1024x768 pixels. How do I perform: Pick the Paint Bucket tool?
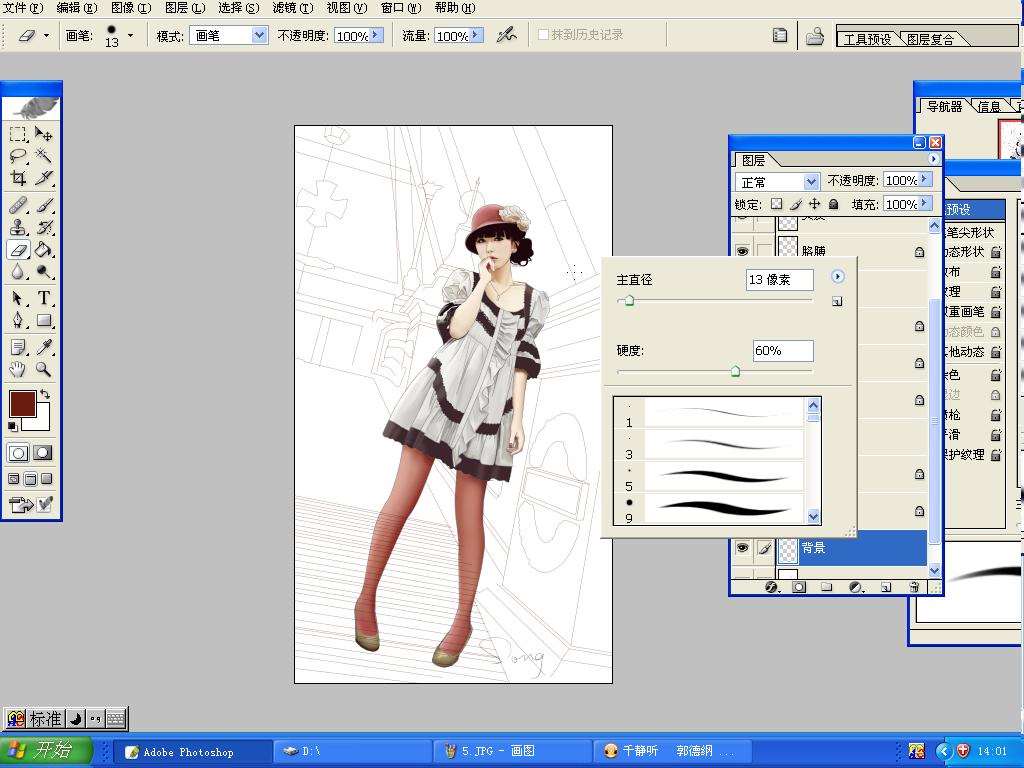44,250
